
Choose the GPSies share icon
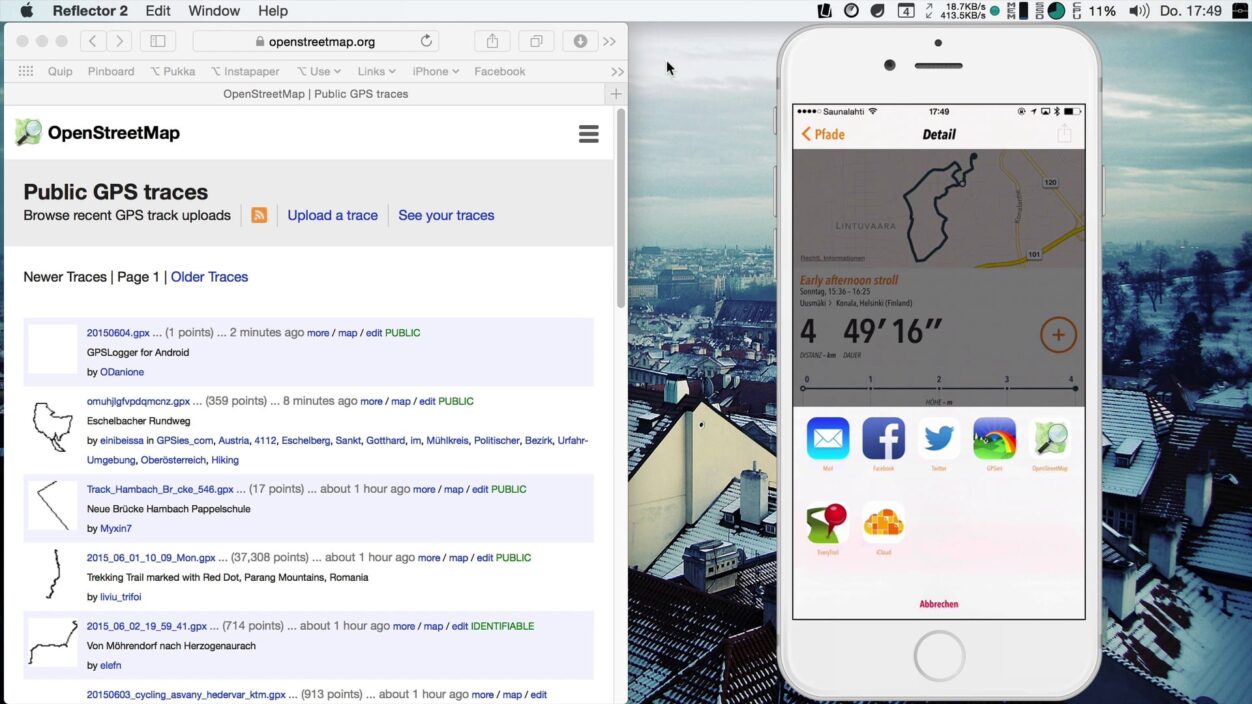tap(994, 439)
